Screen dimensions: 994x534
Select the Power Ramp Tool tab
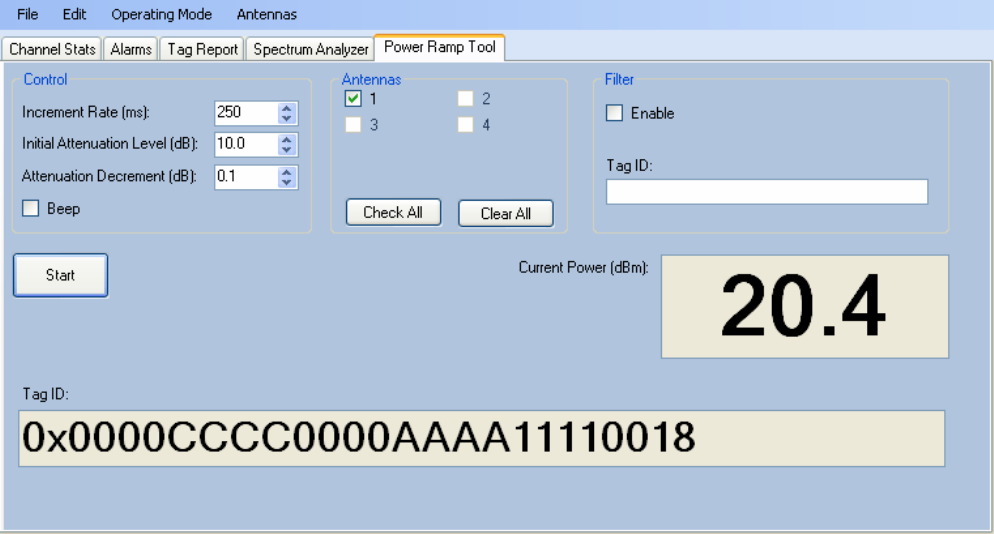[439, 47]
